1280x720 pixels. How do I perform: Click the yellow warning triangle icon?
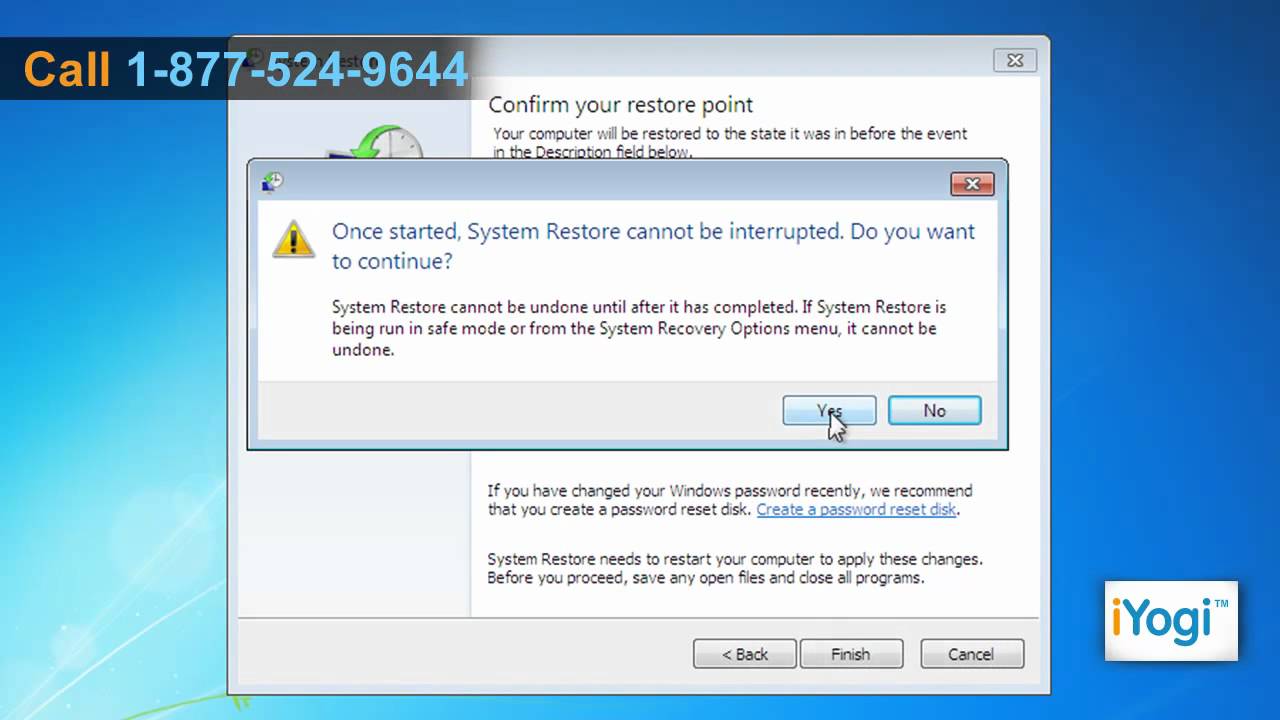click(293, 240)
